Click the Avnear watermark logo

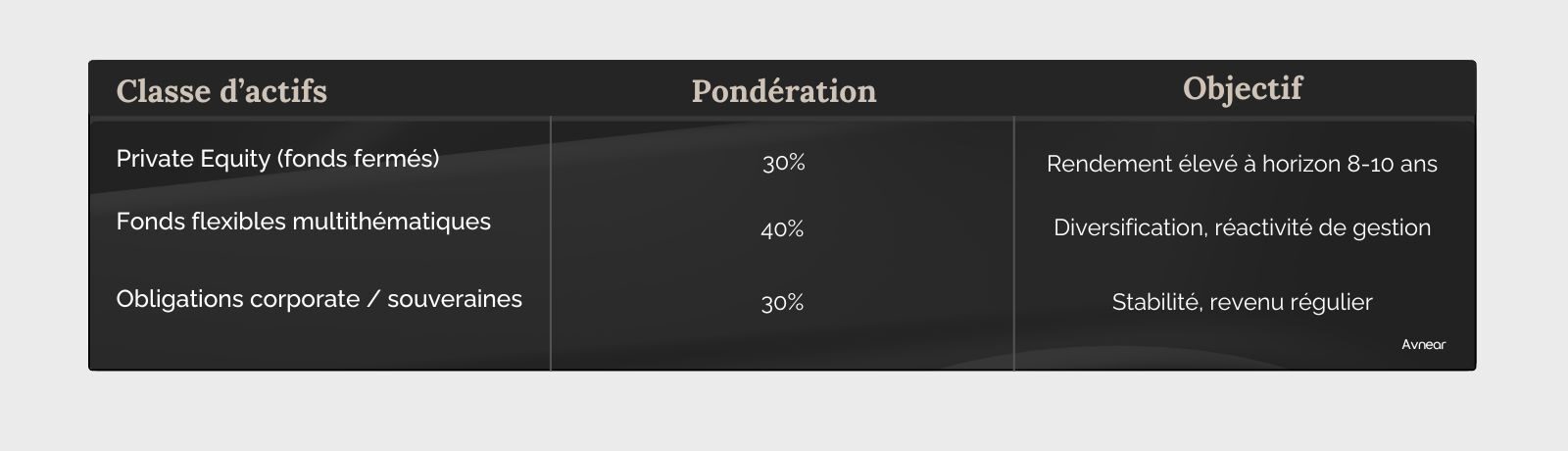click(x=1423, y=344)
